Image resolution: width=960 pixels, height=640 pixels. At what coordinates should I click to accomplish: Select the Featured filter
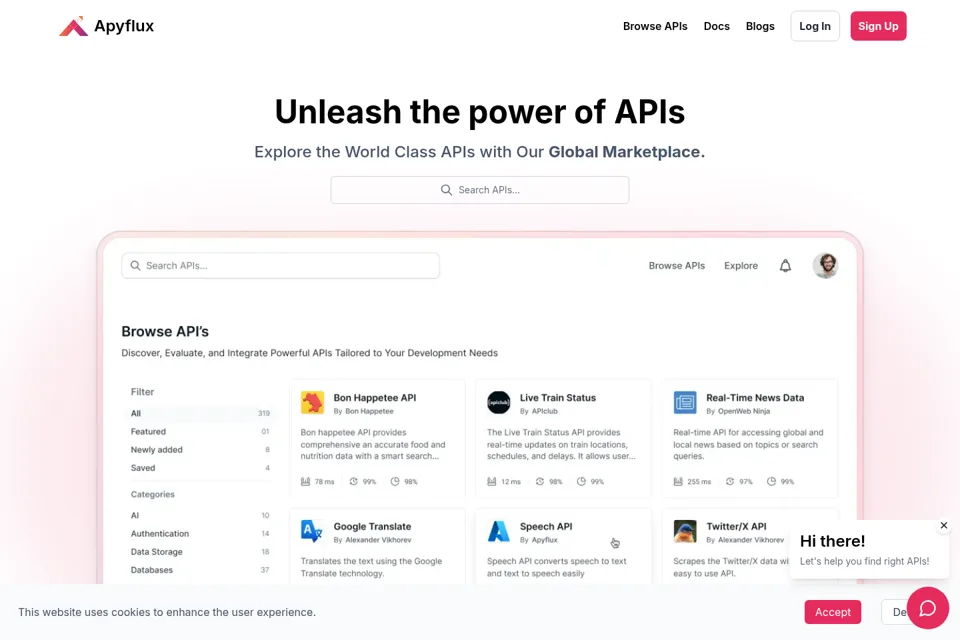tap(200, 432)
